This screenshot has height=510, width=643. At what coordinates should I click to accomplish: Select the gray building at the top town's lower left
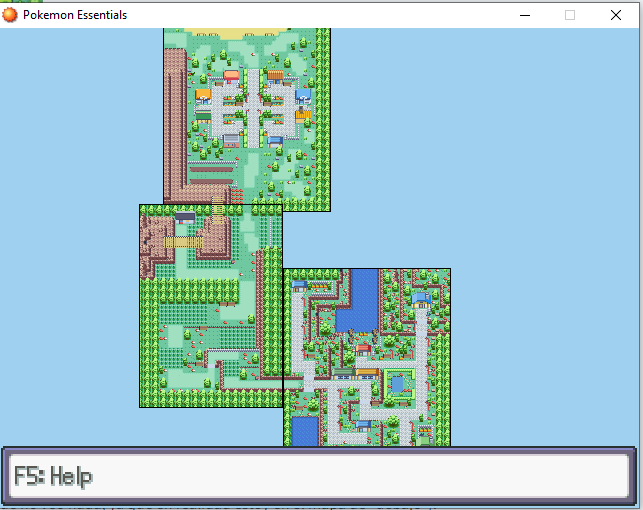tap(231, 140)
